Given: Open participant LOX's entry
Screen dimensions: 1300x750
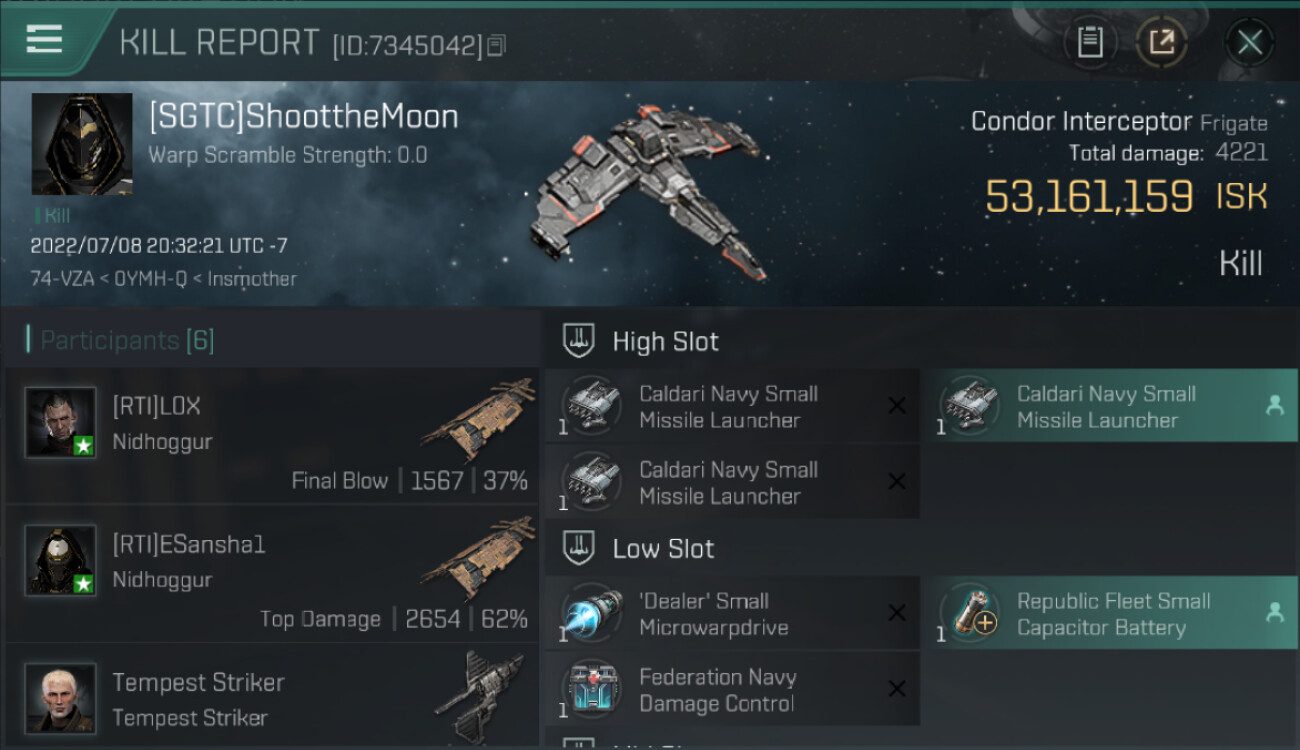Looking at the screenshot, I should pos(272,437).
